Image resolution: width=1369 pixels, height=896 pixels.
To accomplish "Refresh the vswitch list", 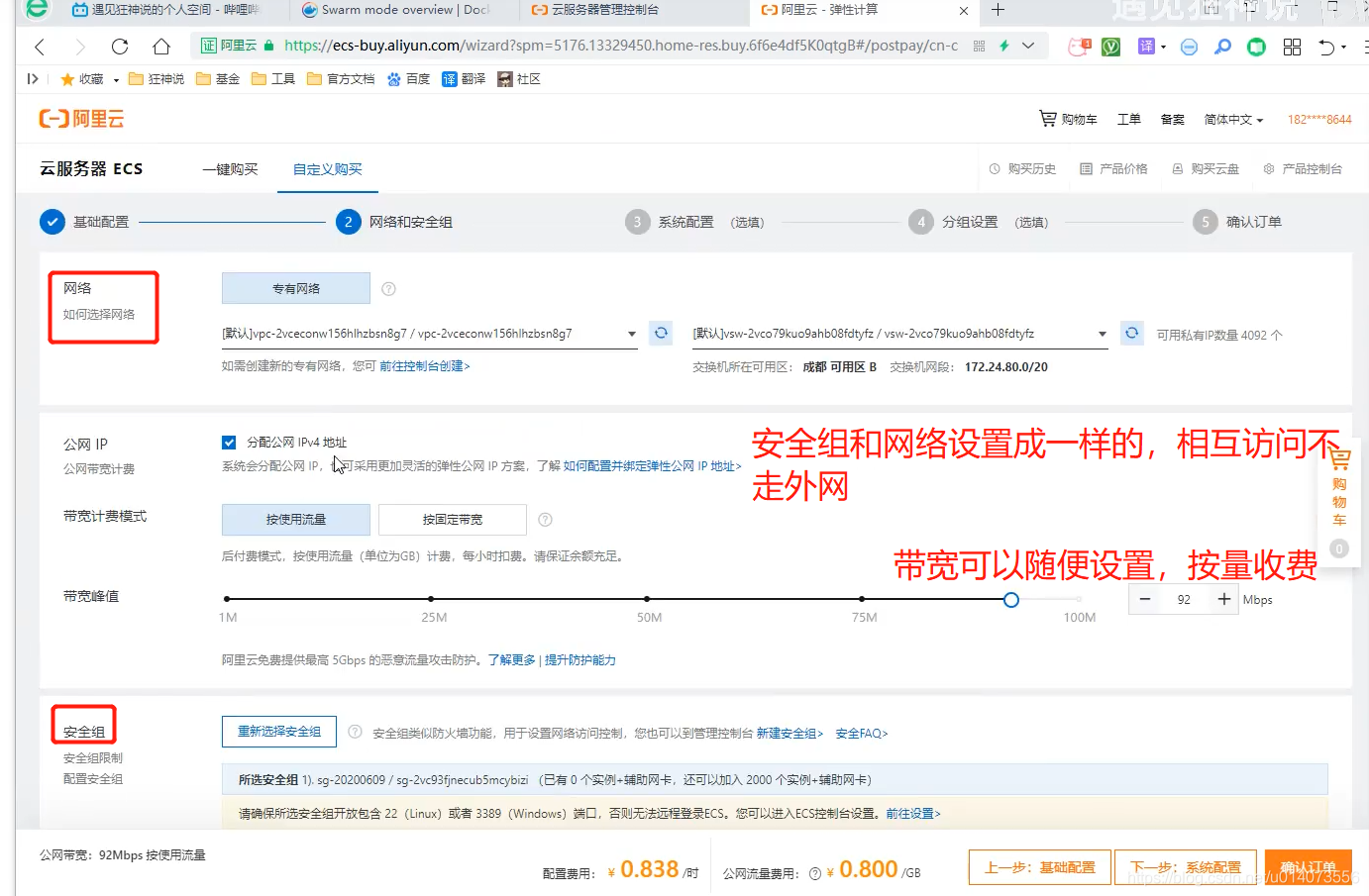I will coord(1131,333).
